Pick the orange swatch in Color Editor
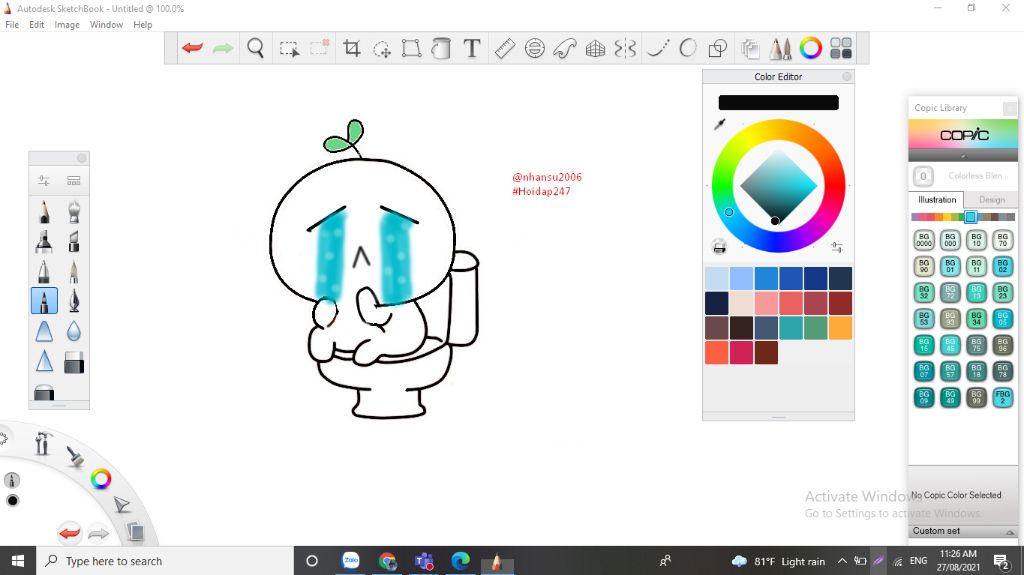The height and width of the screenshot is (575, 1024). pyautogui.click(x=840, y=328)
